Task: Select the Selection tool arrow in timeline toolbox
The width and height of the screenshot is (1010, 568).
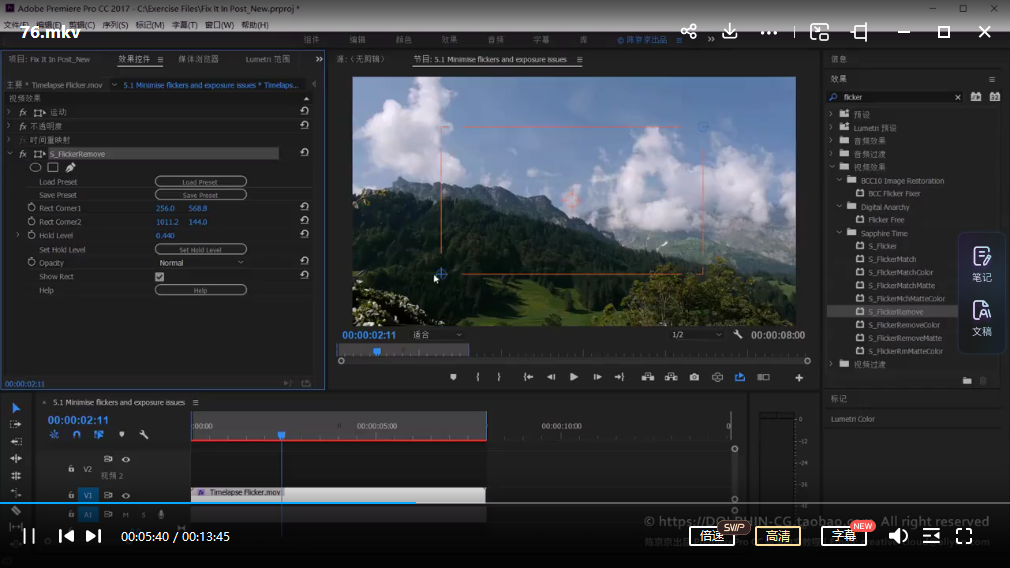Action: pos(16,408)
